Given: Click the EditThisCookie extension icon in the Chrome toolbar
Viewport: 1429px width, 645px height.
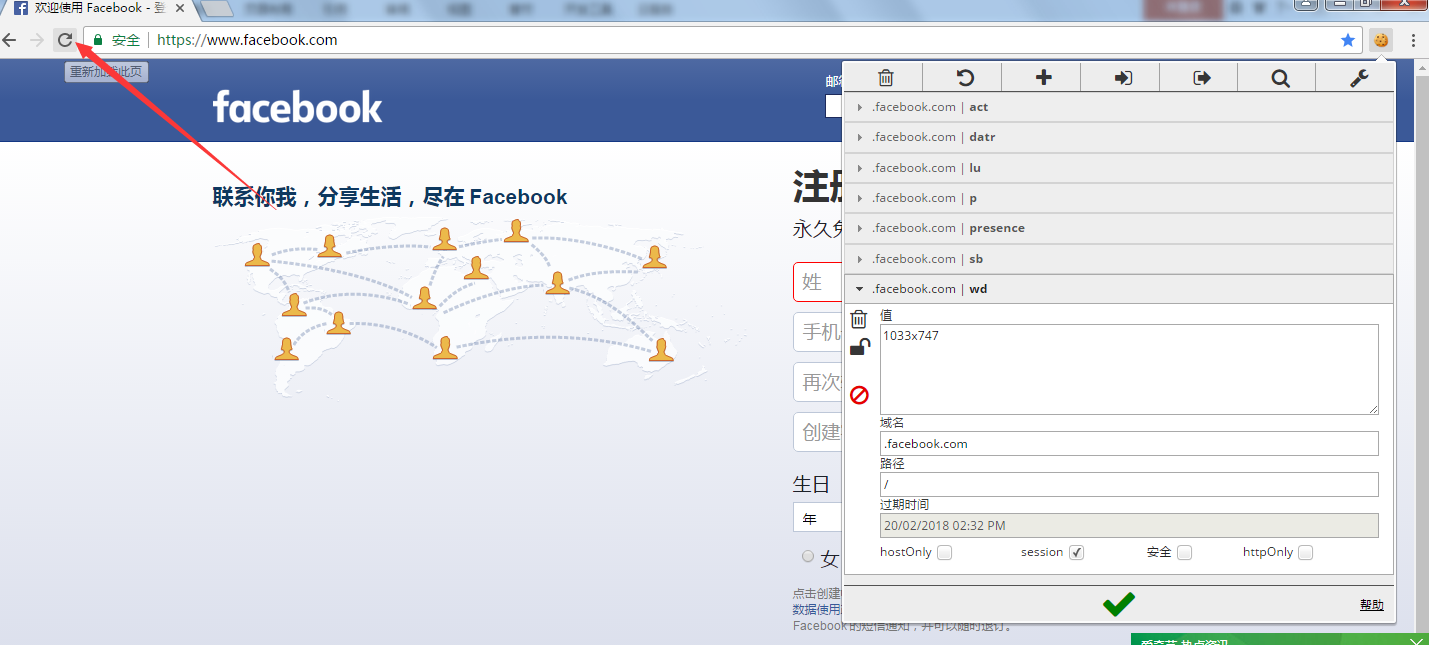Looking at the screenshot, I should point(1381,40).
